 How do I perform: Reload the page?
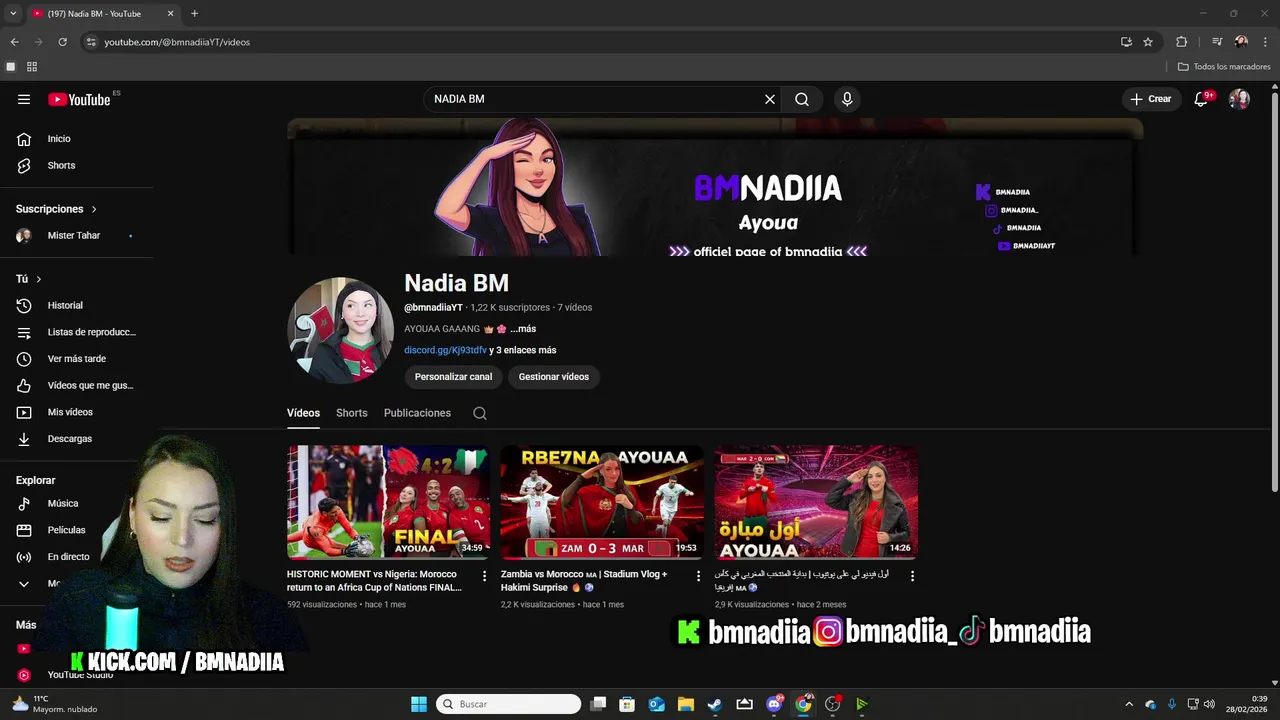tap(62, 42)
